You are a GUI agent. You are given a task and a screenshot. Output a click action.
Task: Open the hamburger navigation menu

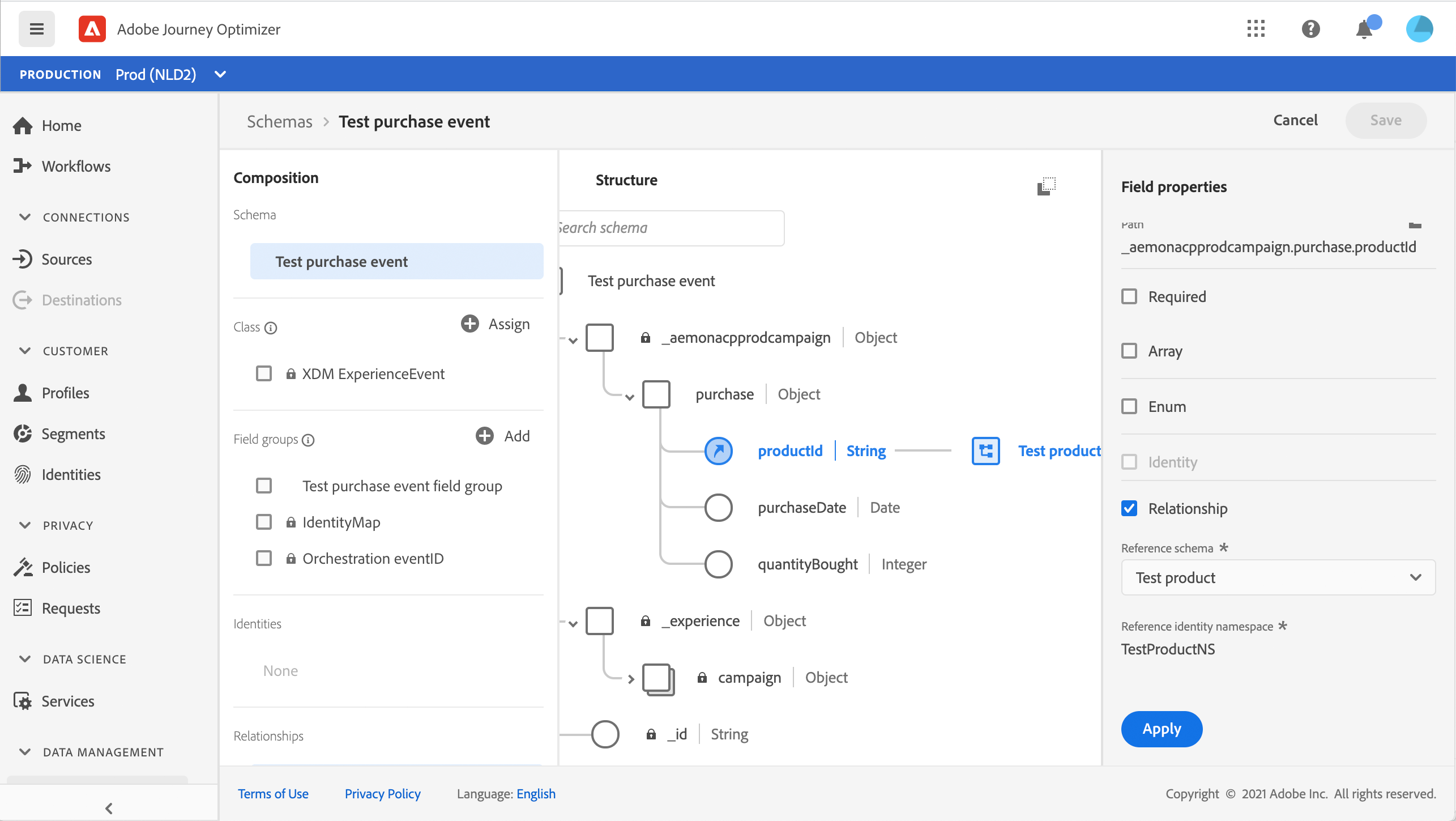click(37, 29)
